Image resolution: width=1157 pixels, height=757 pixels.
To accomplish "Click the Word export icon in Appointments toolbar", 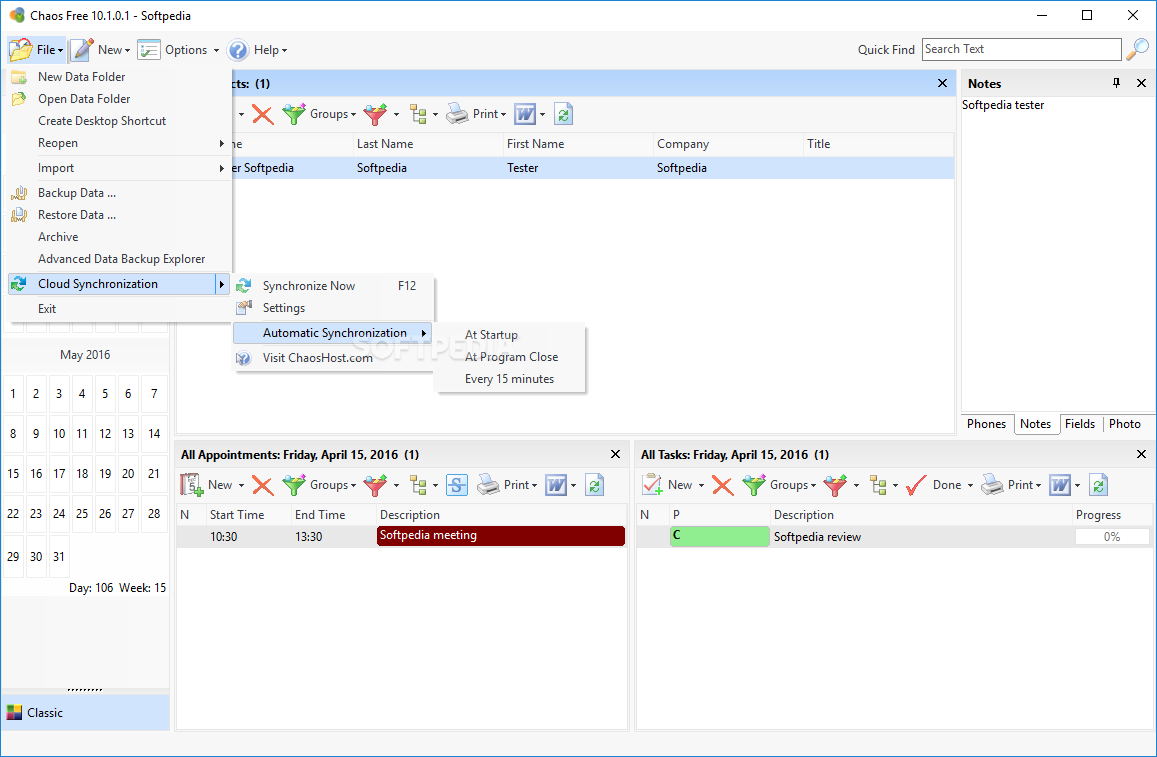I will pyautogui.click(x=556, y=485).
